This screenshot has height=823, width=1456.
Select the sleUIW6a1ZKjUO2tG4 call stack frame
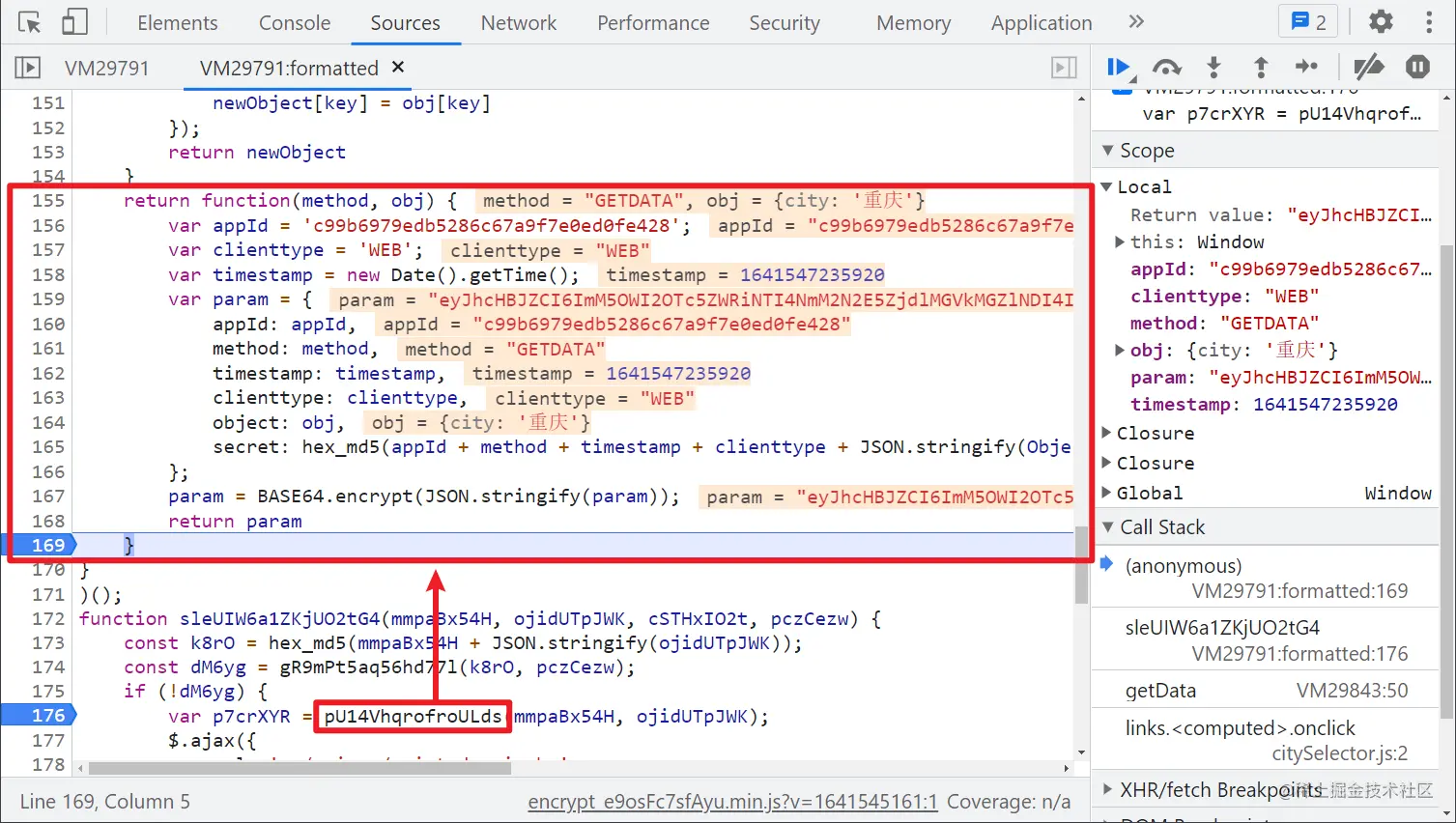(x=1267, y=640)
